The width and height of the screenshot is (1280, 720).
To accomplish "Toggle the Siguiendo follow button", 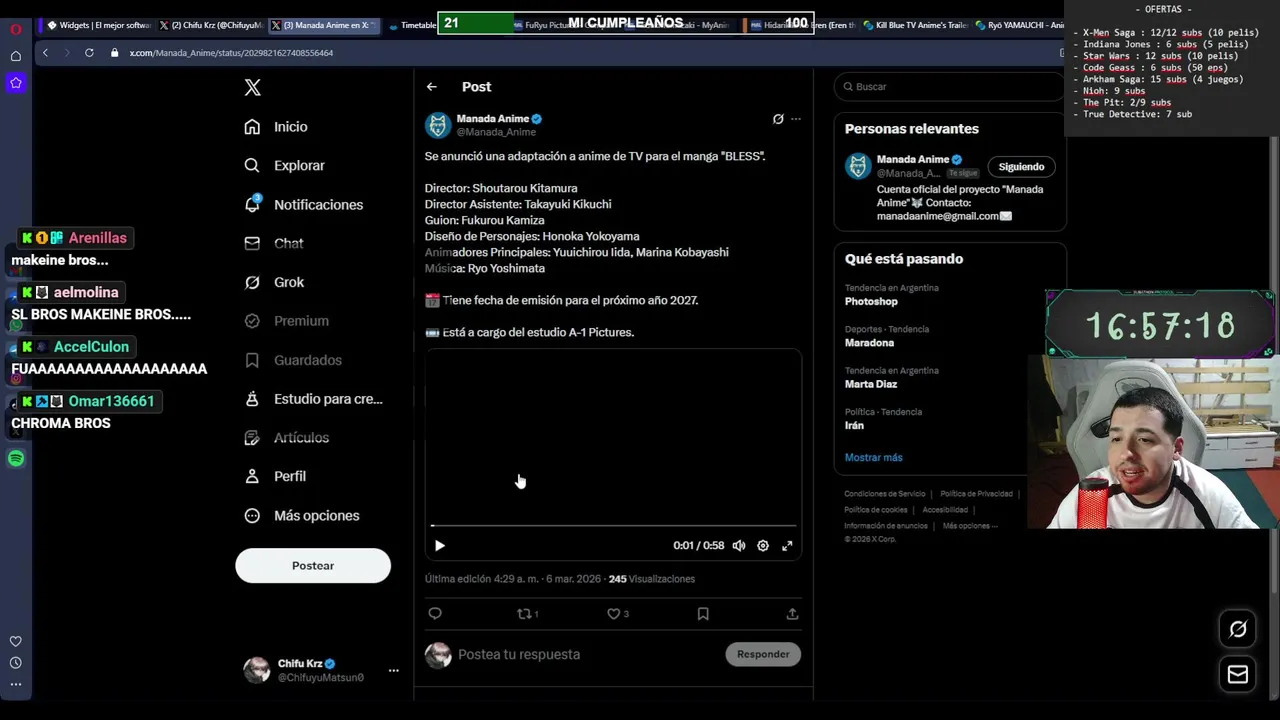I will [1021, 167].
